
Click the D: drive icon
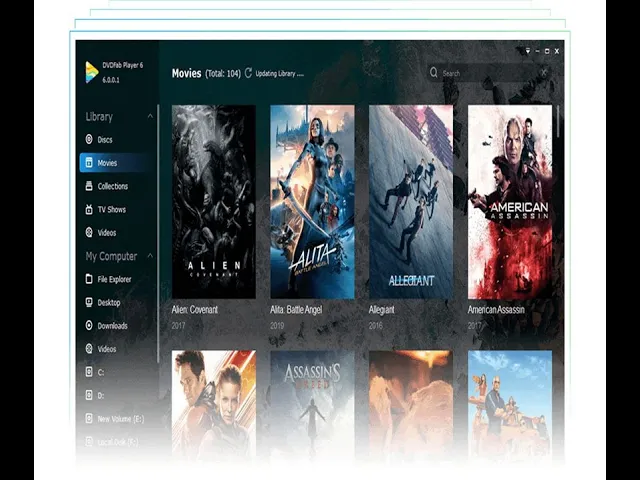89,395
